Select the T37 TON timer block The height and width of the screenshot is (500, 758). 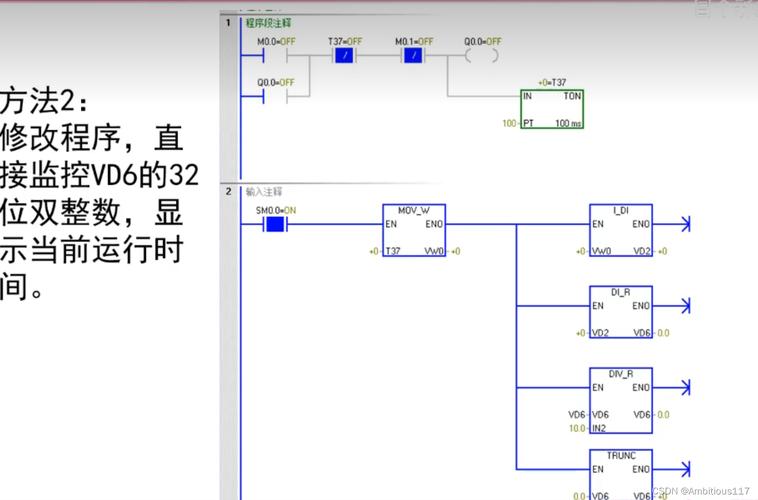click(552, 109)
